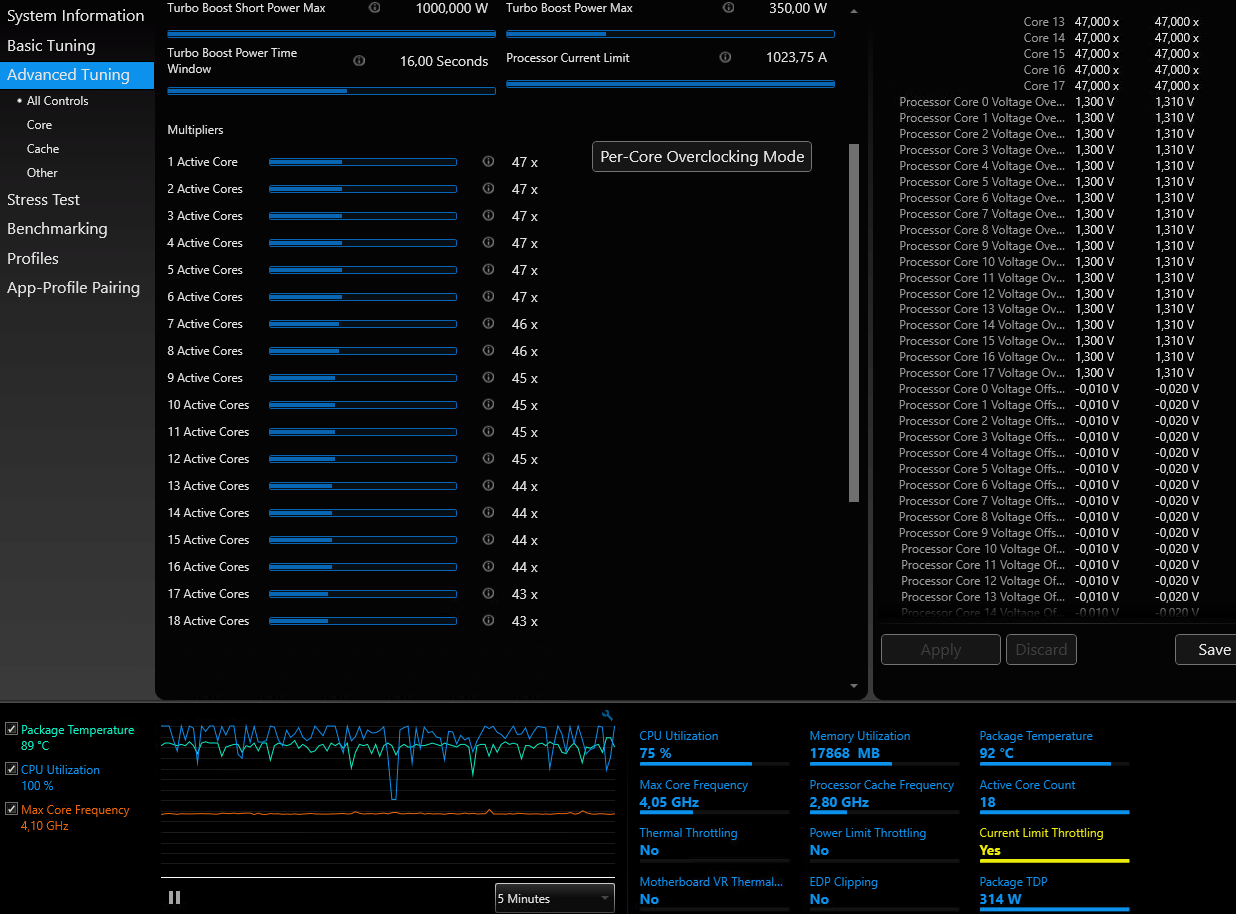1236x914 pixels.
Task: Select All Controls sub-item
Action: click(x=57, y=100)
